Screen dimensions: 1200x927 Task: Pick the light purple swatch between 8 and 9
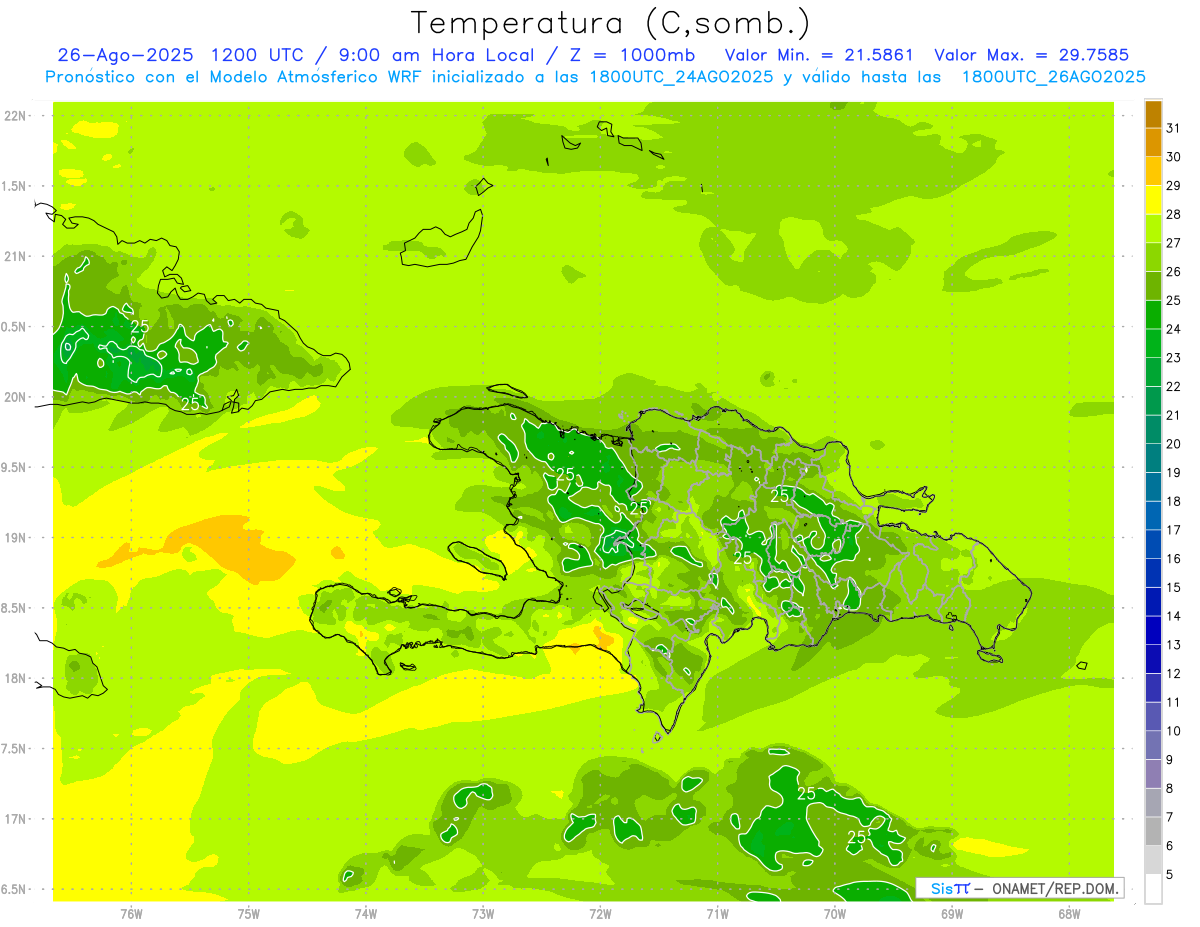[1153, 774]
